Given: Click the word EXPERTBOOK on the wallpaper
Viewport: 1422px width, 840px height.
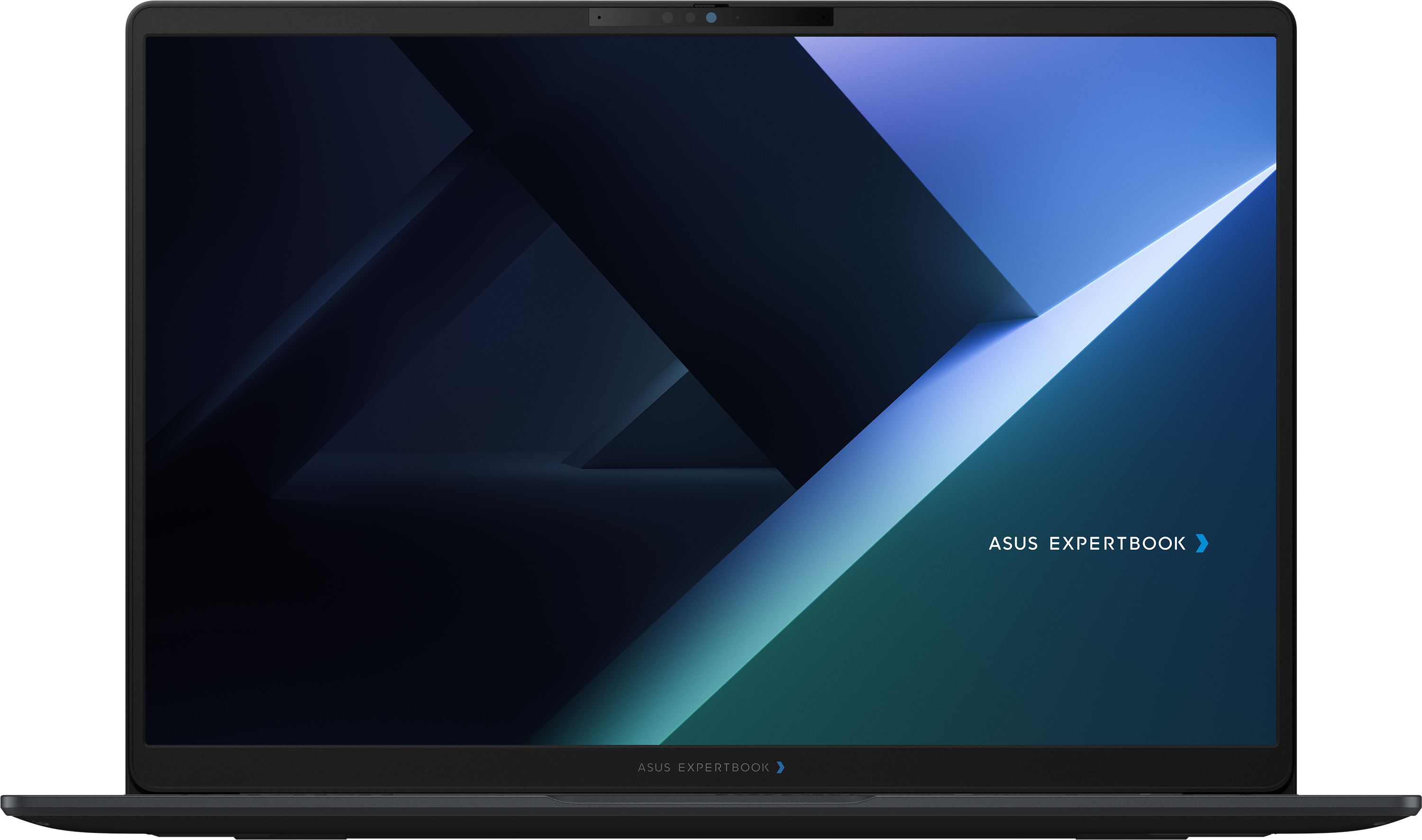Looking at the screenshot, I should (1118, 544).
